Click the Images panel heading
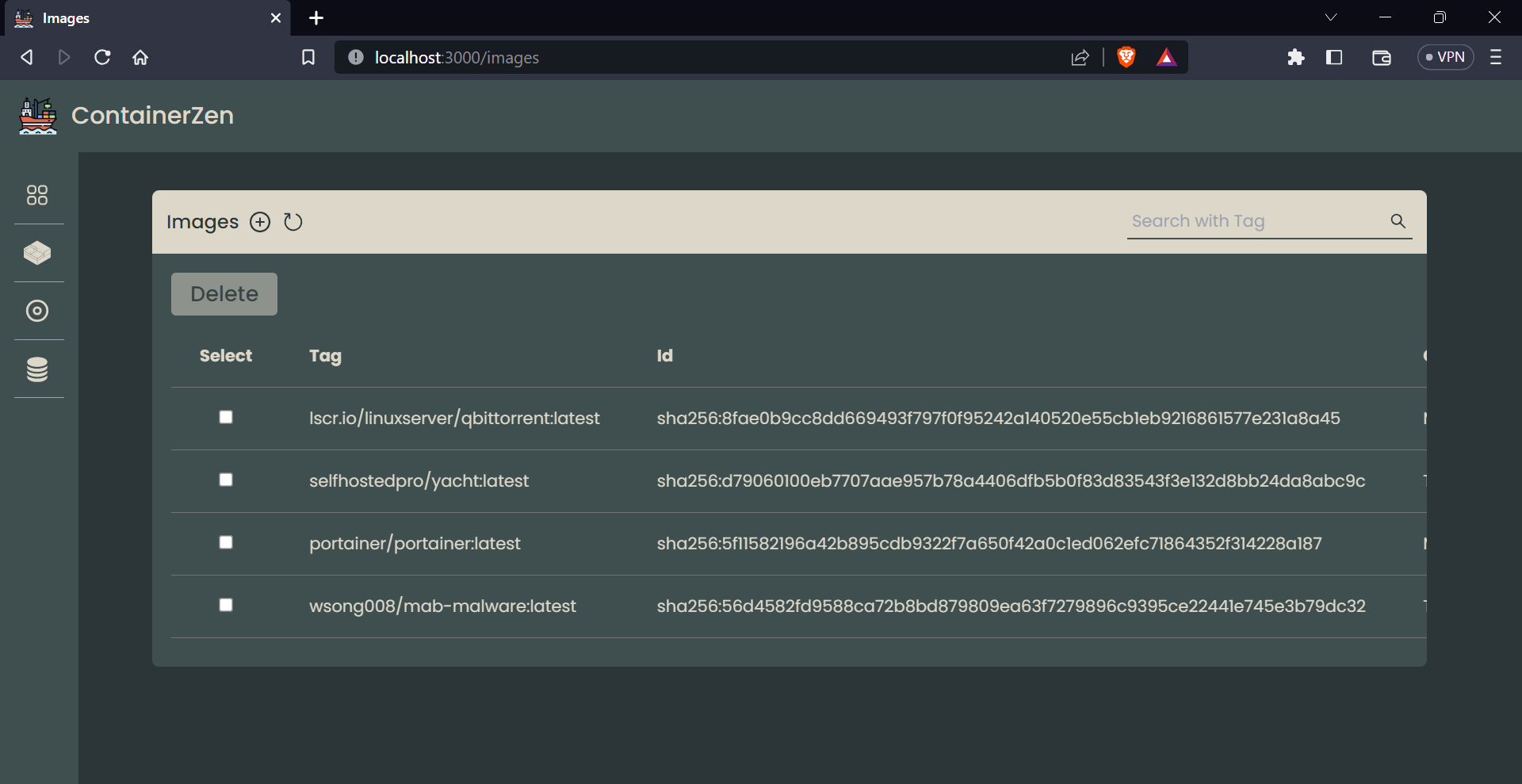This screenshot has height=784, width=1522. tap(202, 222)
